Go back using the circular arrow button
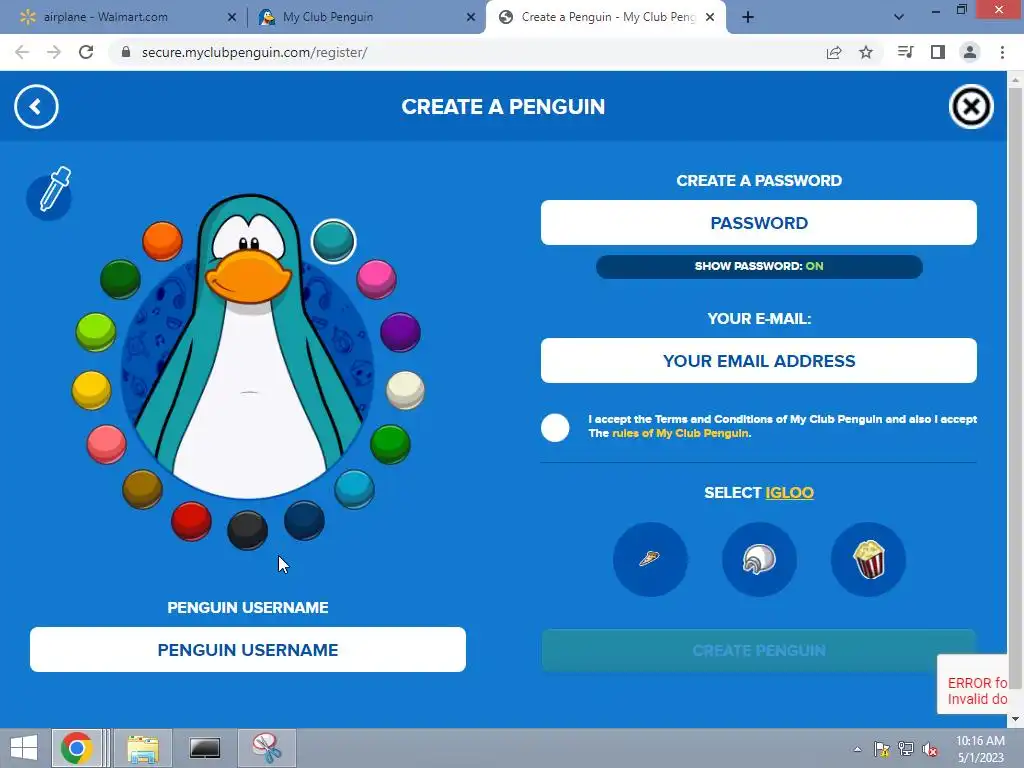 coord(36,106)
